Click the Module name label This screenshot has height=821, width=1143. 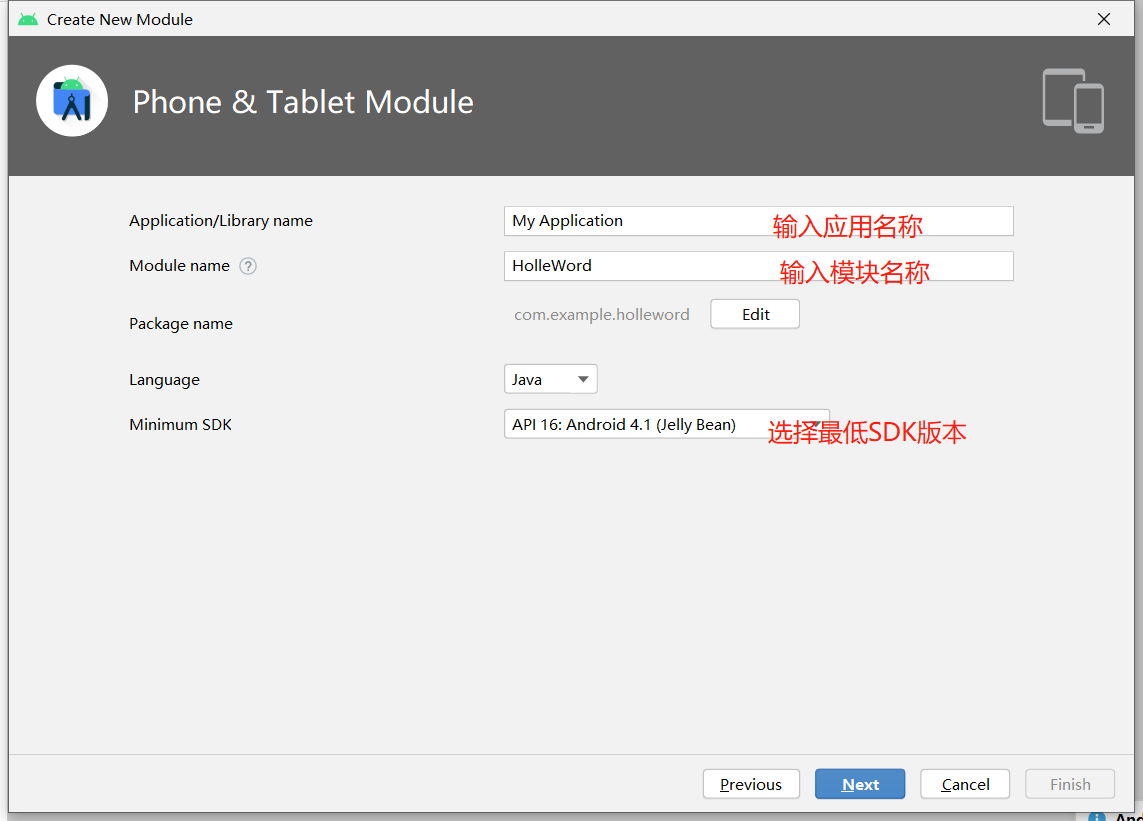pyautogui.click(x=179, y=266)
